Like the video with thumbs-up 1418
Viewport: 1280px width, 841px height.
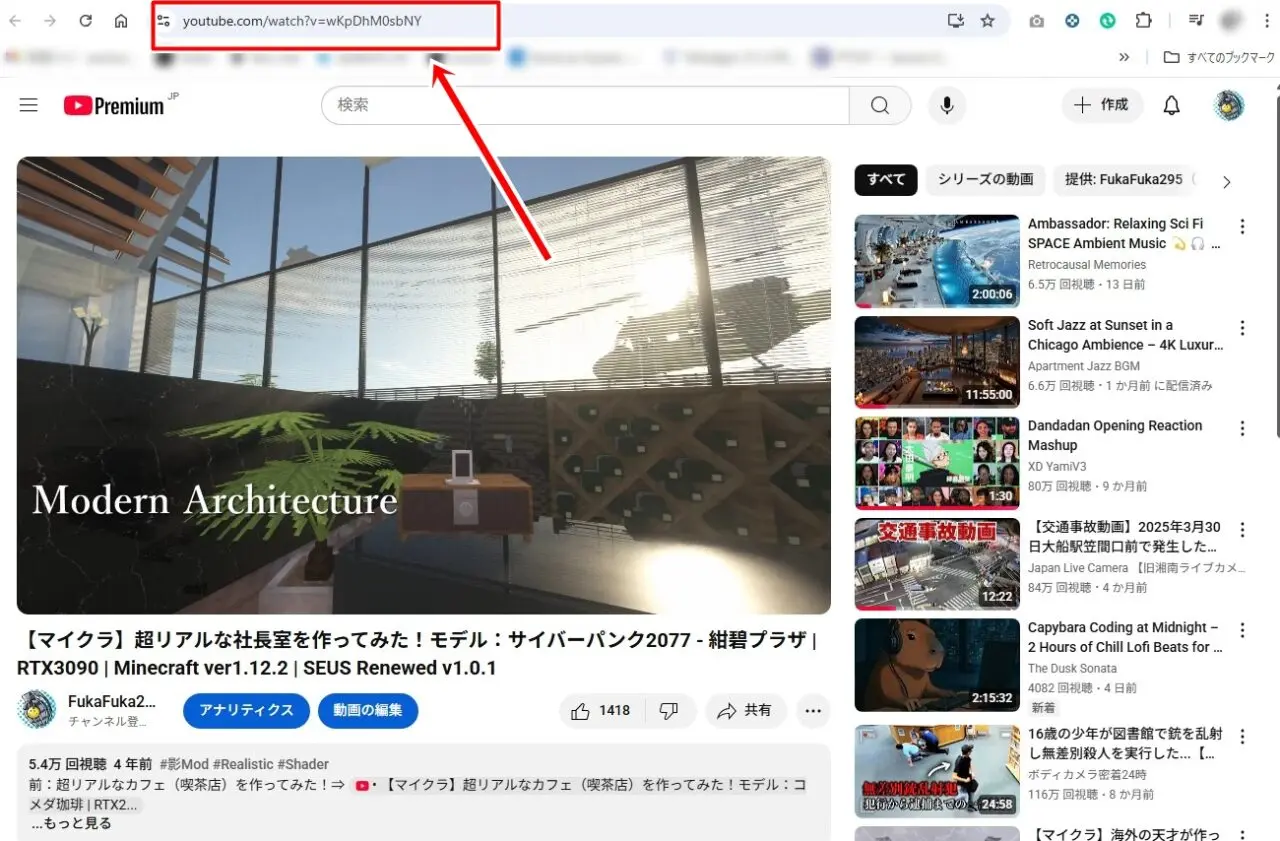(x=602, y=710)
